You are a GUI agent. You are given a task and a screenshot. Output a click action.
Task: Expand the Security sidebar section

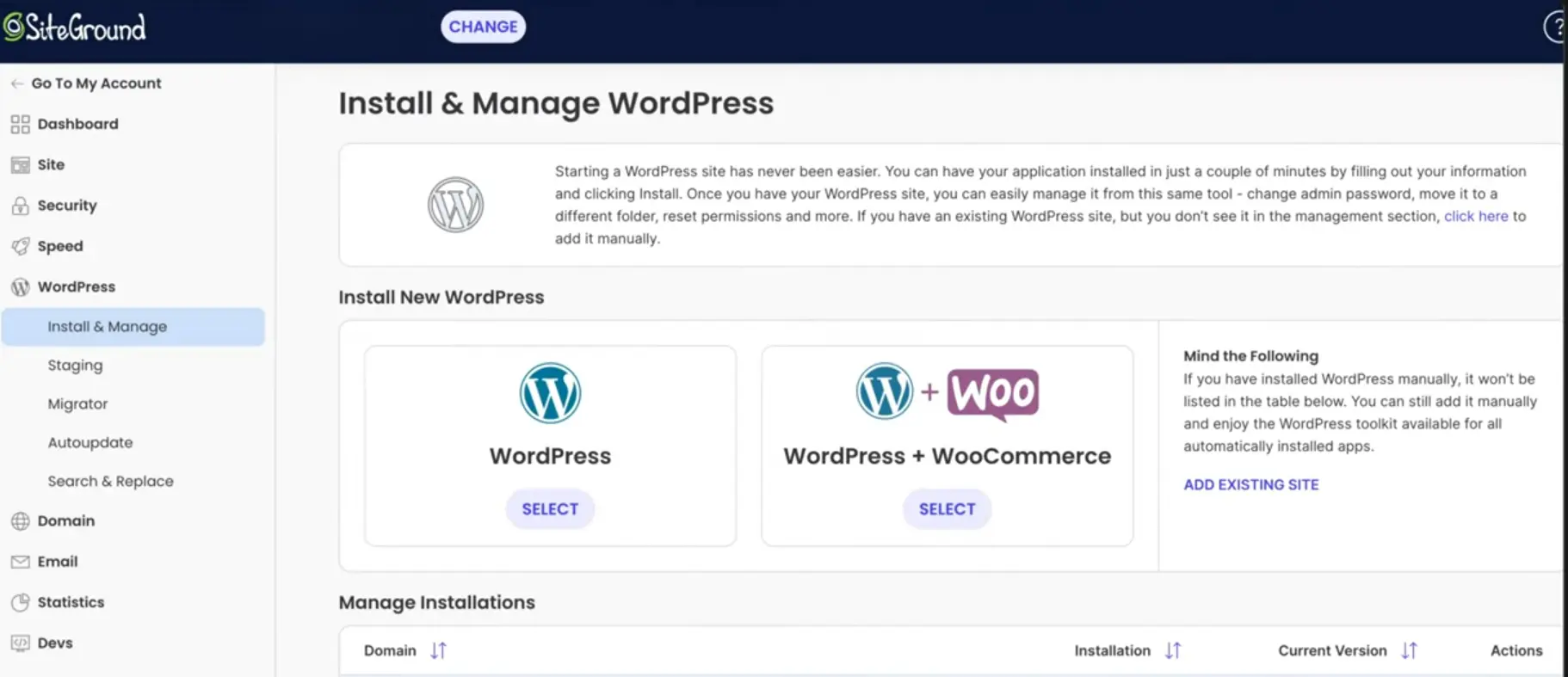[x=67, y=206]
